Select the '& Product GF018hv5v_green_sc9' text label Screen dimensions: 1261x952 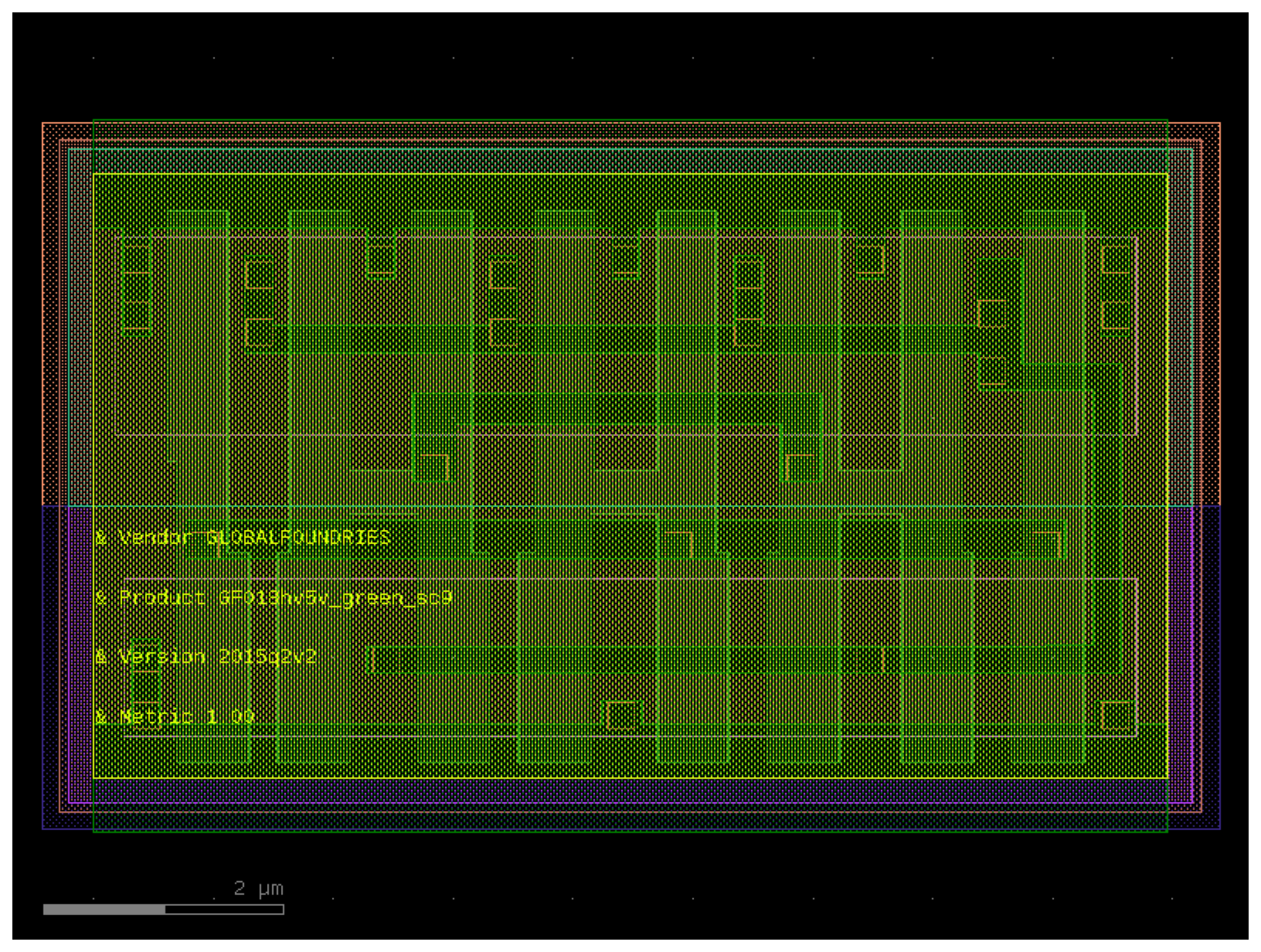[273, 598]
